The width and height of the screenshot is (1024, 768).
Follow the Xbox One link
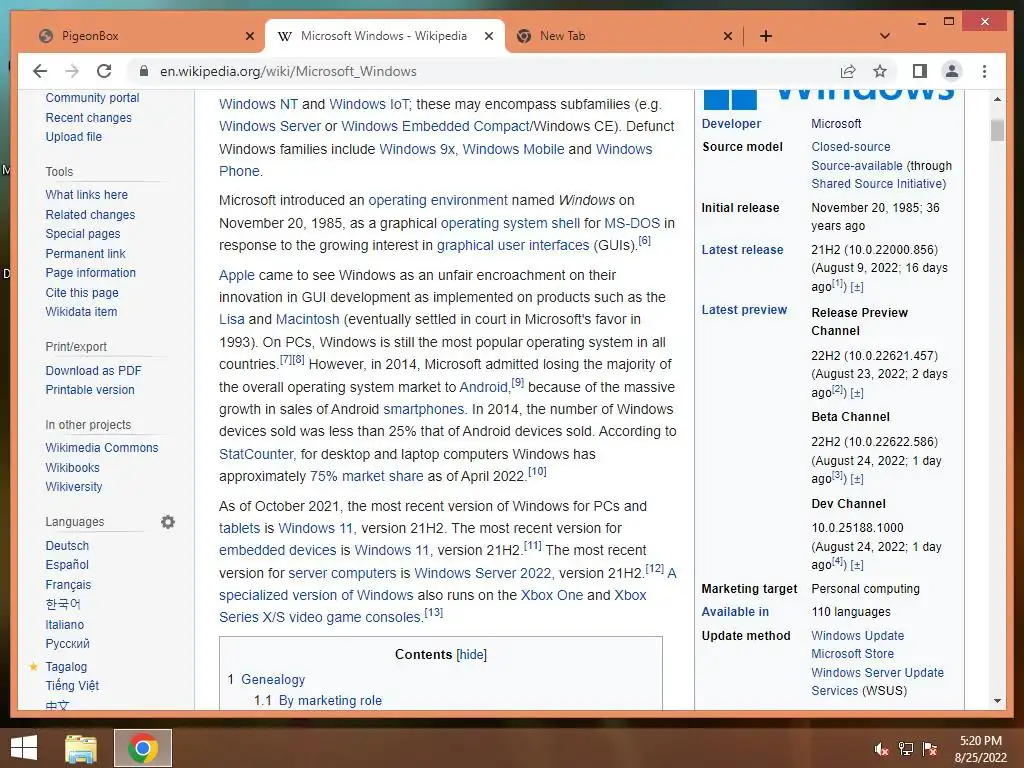click(x=551, y=595)
